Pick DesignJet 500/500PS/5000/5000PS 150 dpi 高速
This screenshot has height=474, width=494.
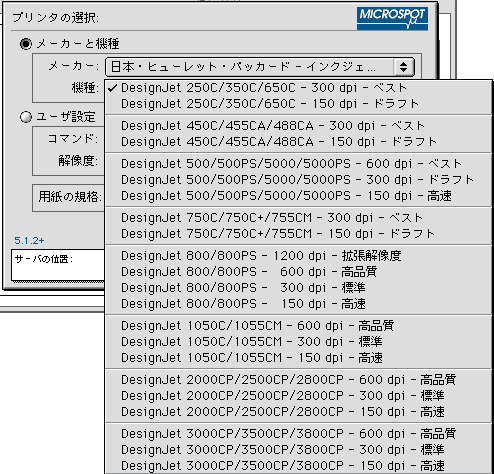(298, 196)
